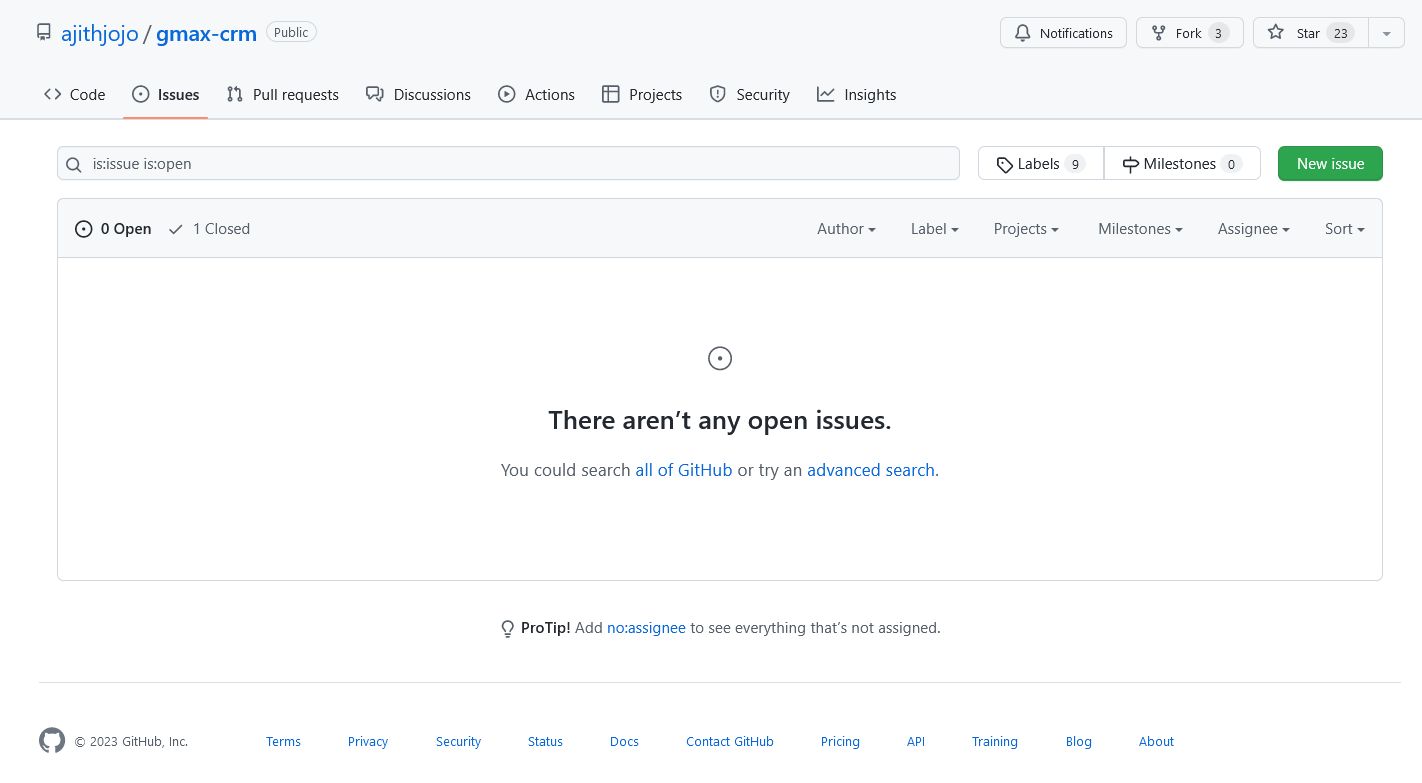Open the Projects tab
1422x783 pixels.
pyautogui.click(x=642, y=95)
